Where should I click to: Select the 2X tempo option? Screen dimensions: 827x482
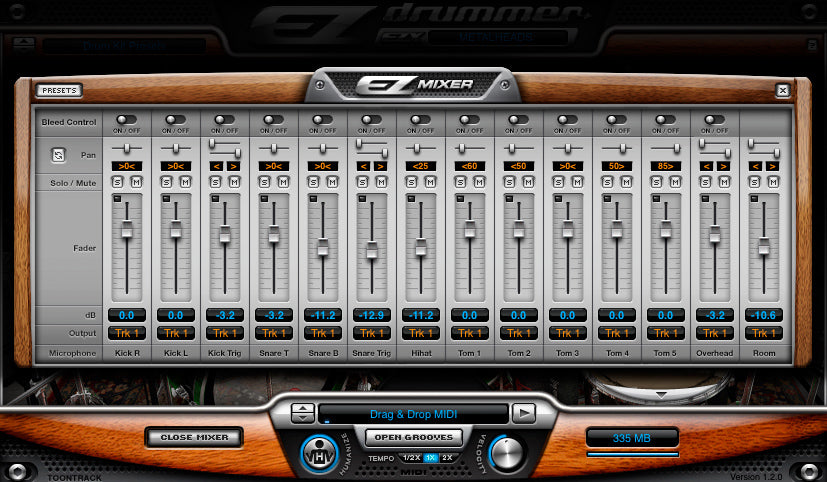point(446,457)
